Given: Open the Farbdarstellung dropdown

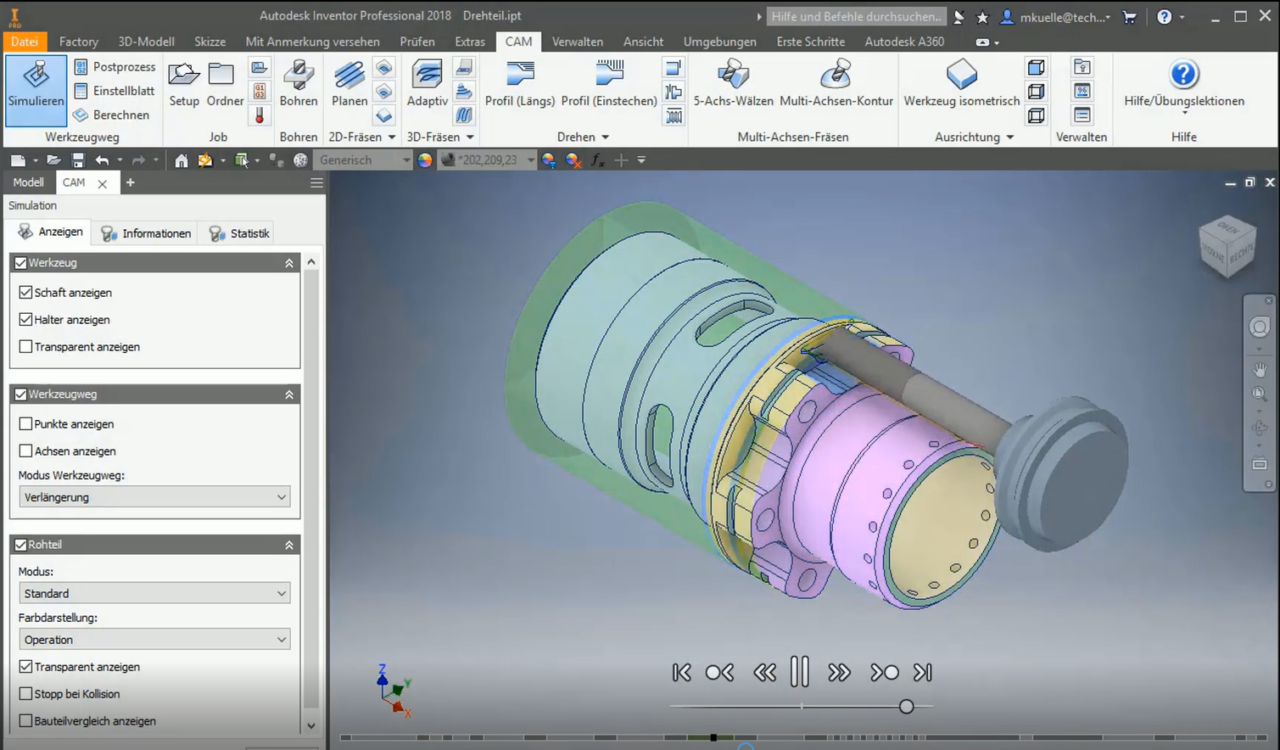Looking at the screenshot, I should (x=154, y=639).
